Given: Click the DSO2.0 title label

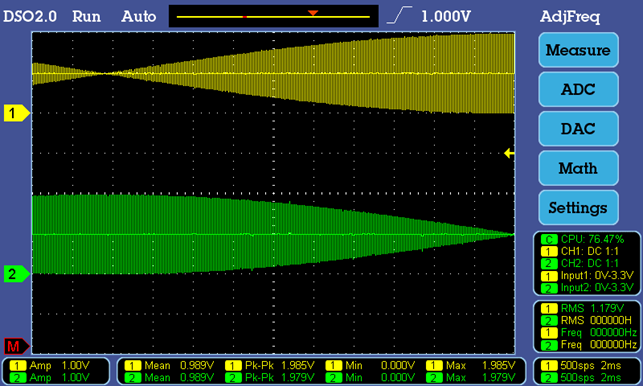Looking at the screenshot, I should [x=30, y=16].
